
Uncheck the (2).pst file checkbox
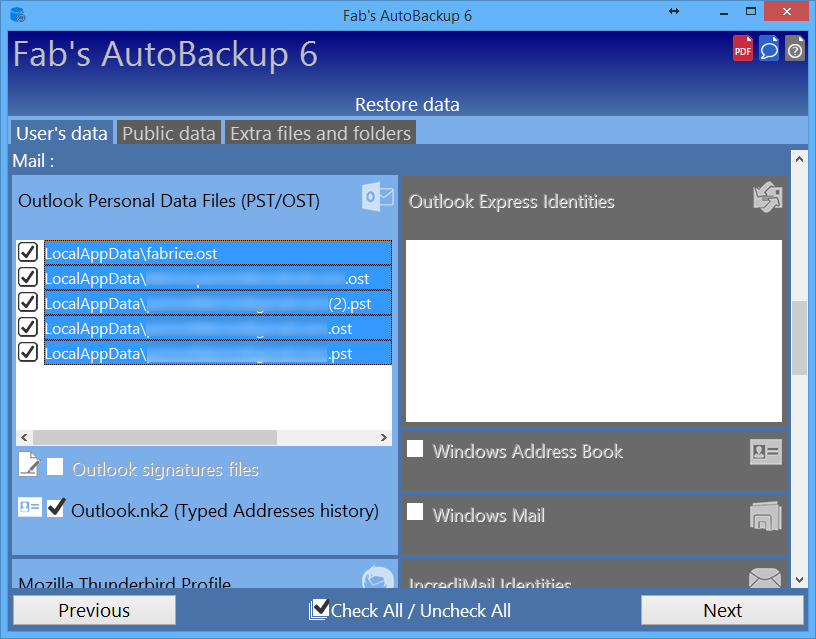(x=28, y=302)
